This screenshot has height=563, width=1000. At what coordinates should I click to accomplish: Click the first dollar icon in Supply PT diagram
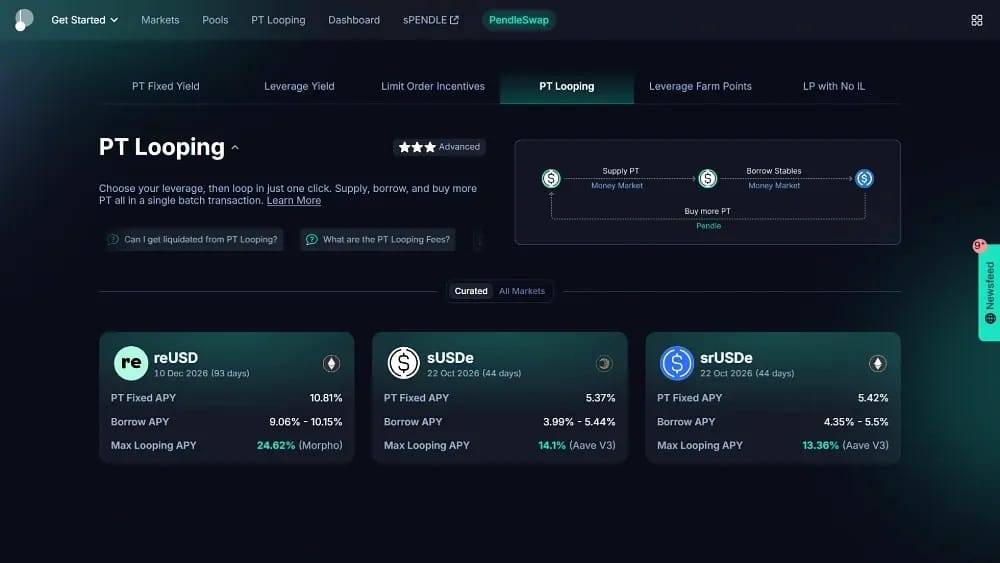pyautogui.click(x=551, y=179)
